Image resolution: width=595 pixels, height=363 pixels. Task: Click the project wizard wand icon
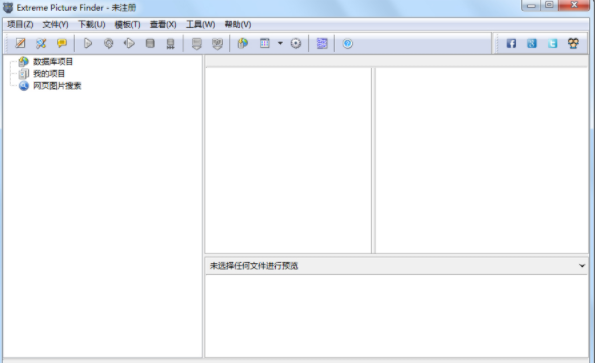41,43
